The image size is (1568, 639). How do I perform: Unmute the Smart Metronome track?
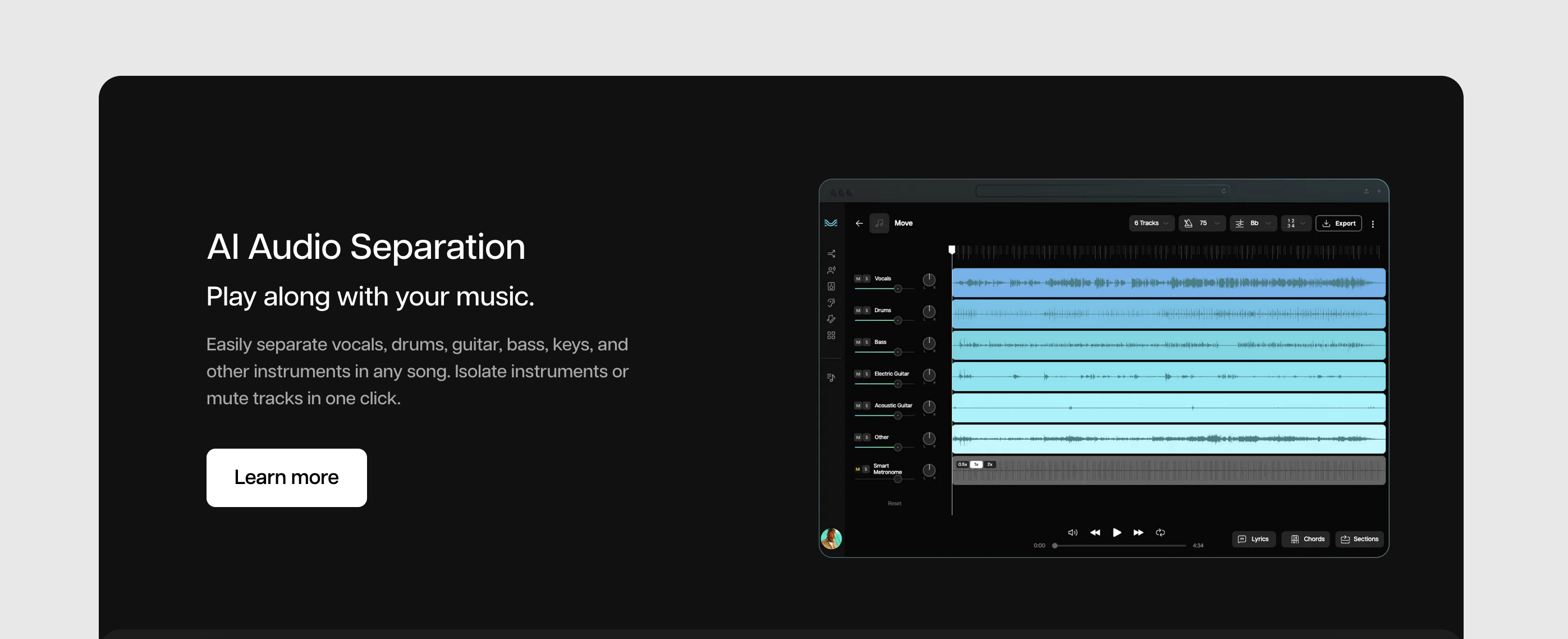[x=858, y=469]
